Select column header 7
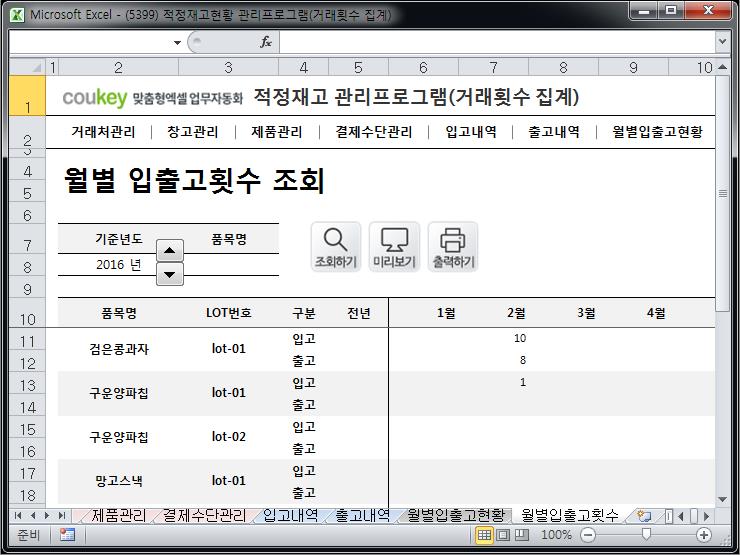This screenshot has width=740, height=555. pos(493,67)
